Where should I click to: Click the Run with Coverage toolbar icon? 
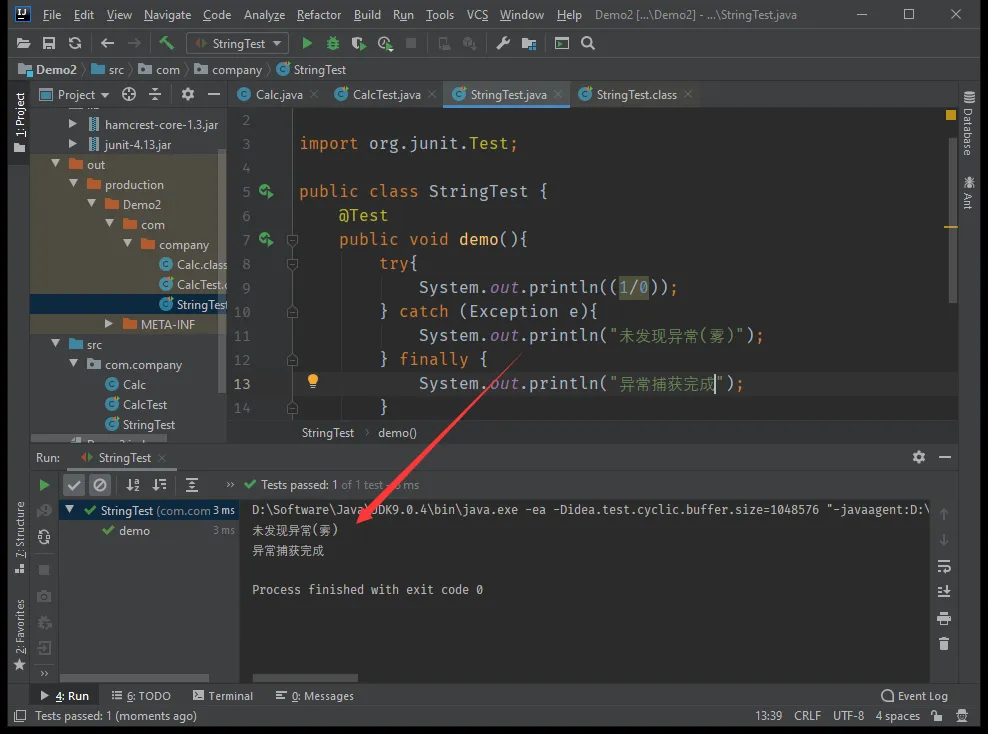coord(359,43)
